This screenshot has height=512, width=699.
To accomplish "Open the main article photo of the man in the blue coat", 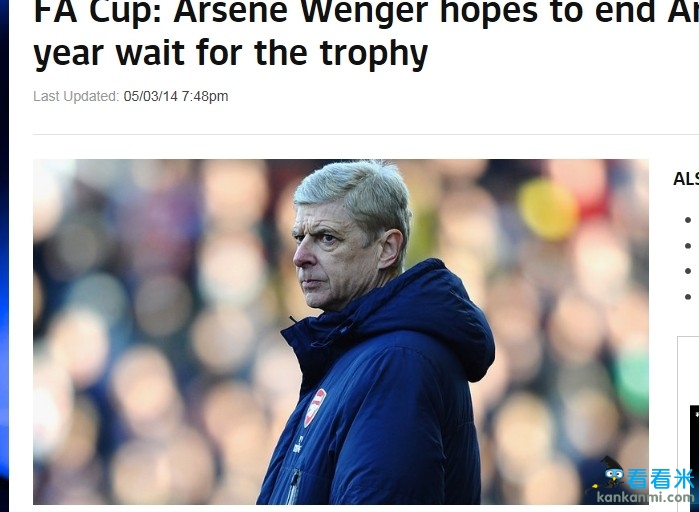I will (x=341, y=332).
